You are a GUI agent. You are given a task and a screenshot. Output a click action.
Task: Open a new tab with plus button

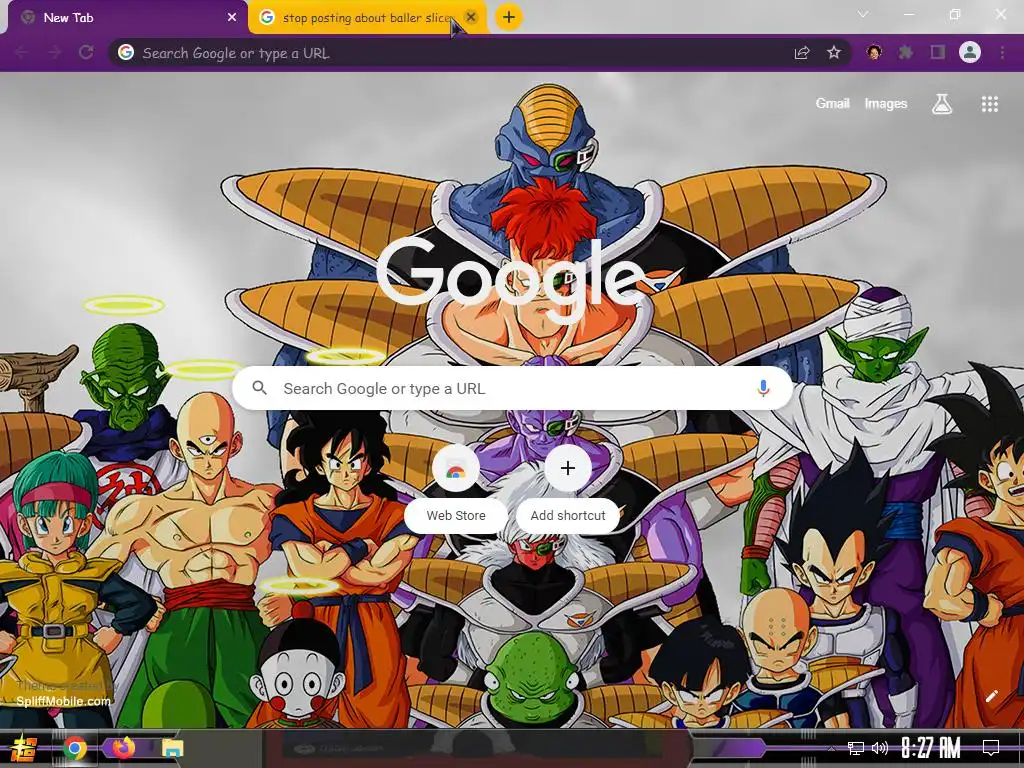[x=509, y=17]
